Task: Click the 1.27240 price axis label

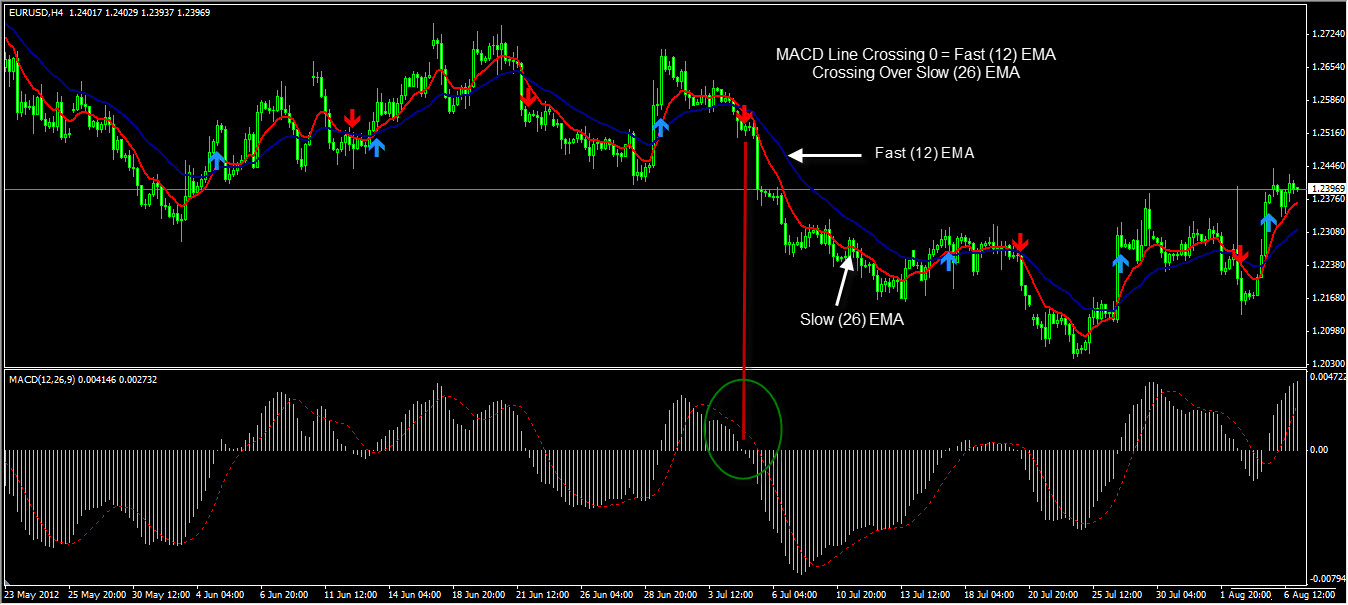Action: click(1326, 34)
